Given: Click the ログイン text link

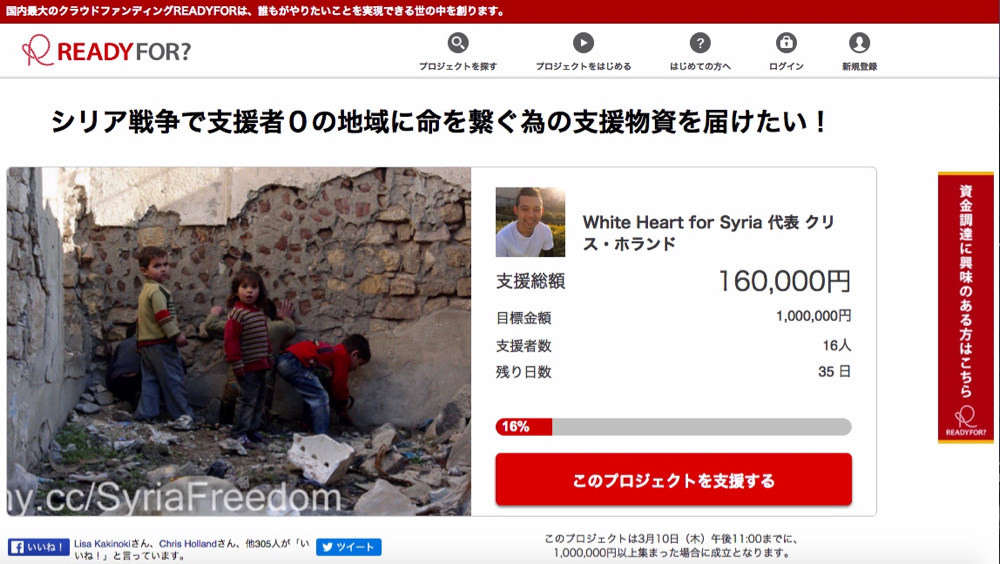Looking at the screenshot, I should point(786,66).
